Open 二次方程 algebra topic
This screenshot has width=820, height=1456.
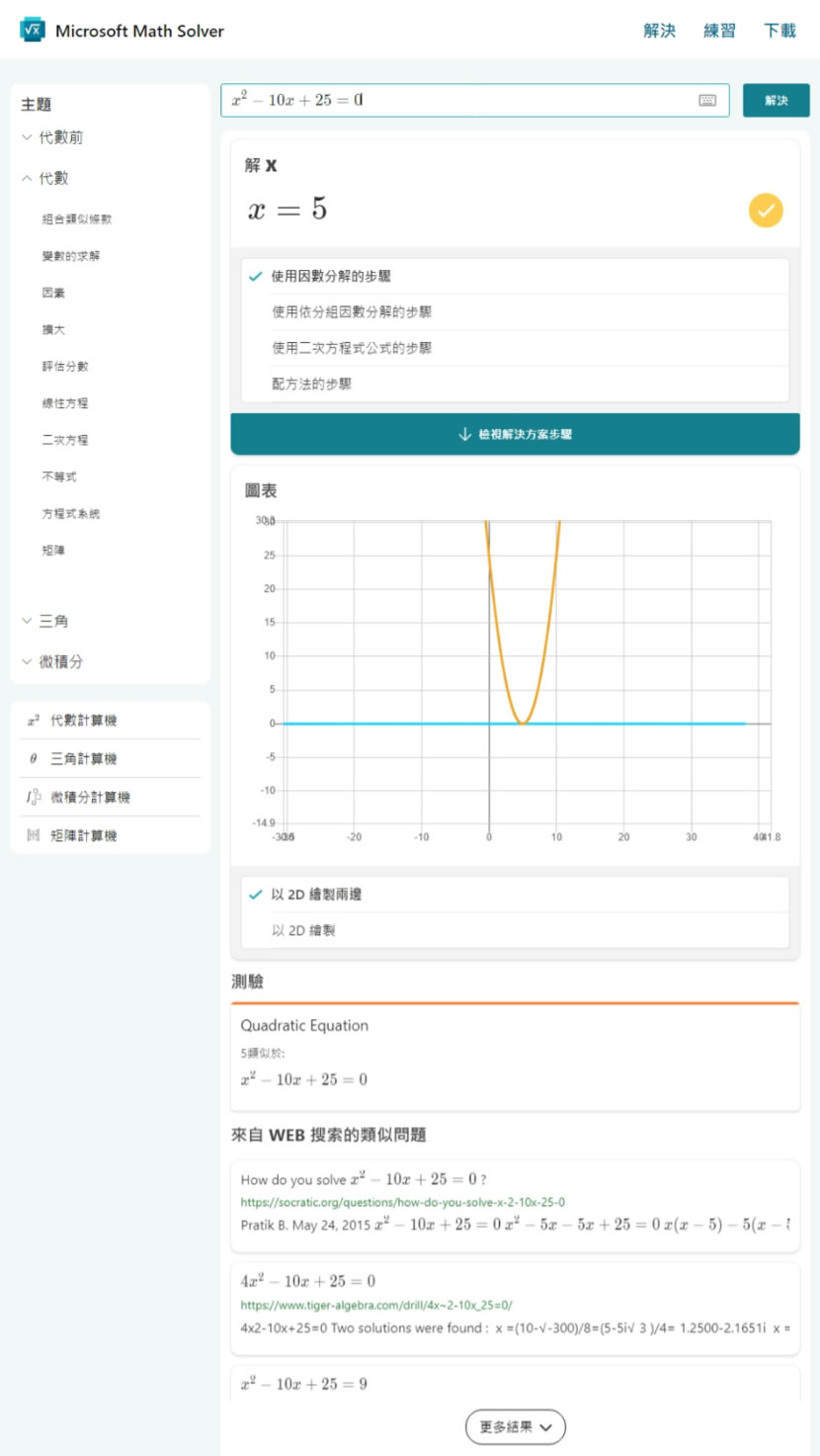[x=65, y=440]
